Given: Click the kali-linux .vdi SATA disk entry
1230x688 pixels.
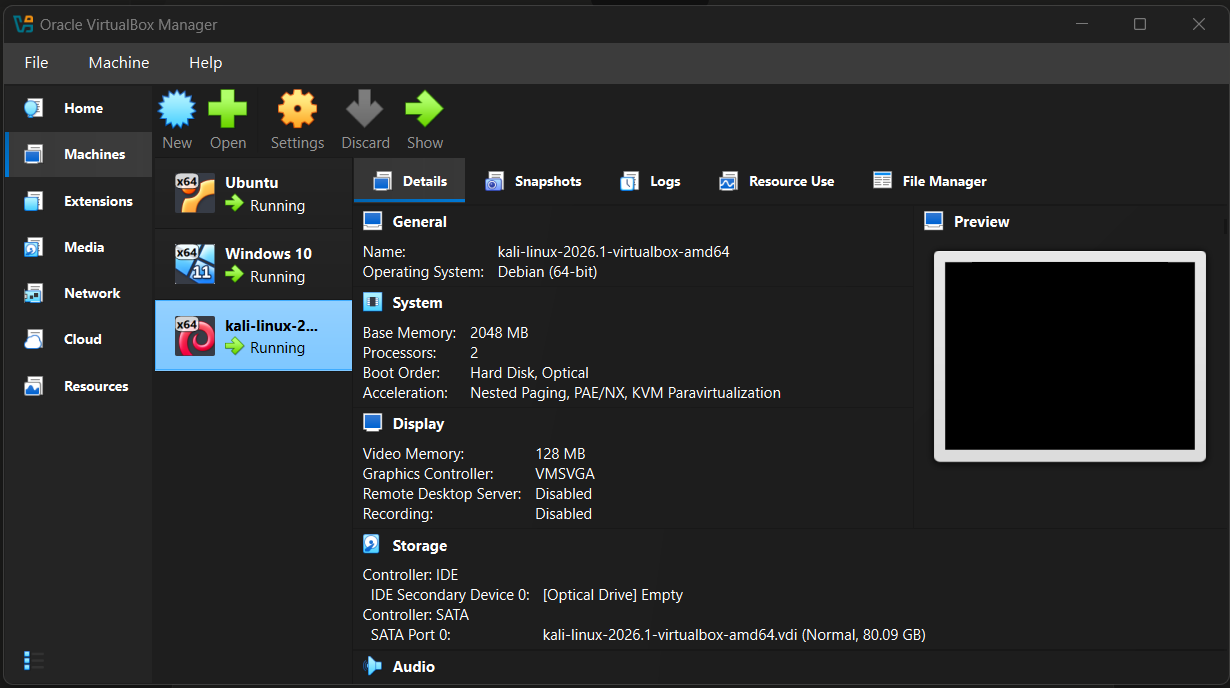Looking at the screenshot, I should [734, 635].
